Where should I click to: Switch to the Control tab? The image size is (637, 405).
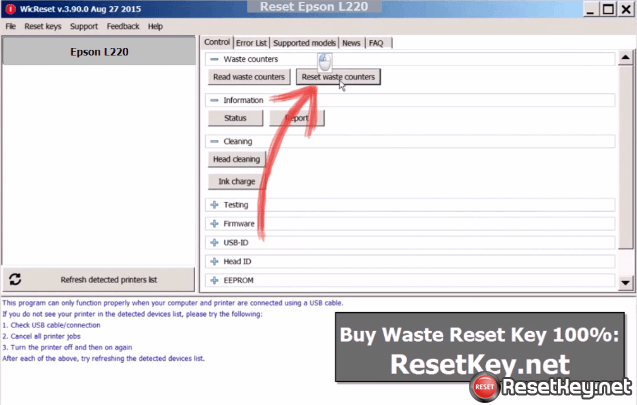tap(217, 42)
